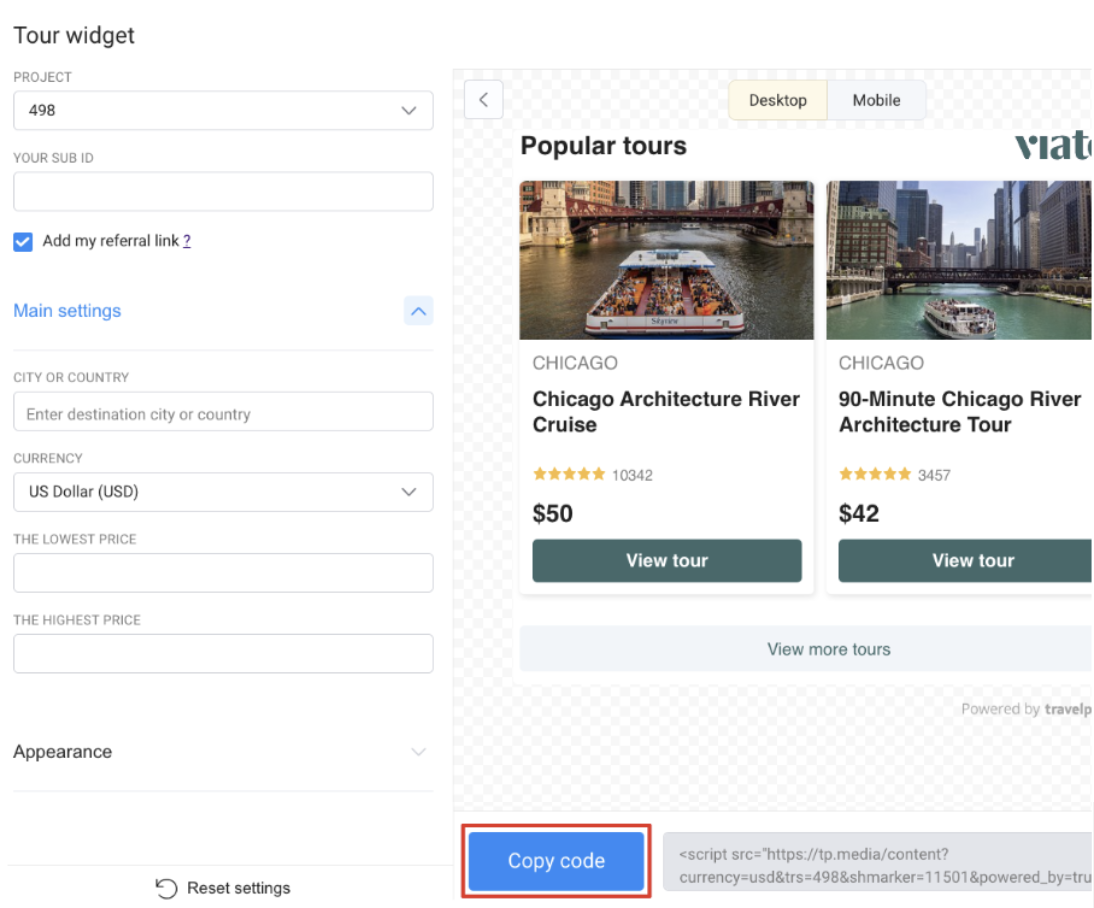
Task: Click the script embed code text box
Action: click(878, 861)
